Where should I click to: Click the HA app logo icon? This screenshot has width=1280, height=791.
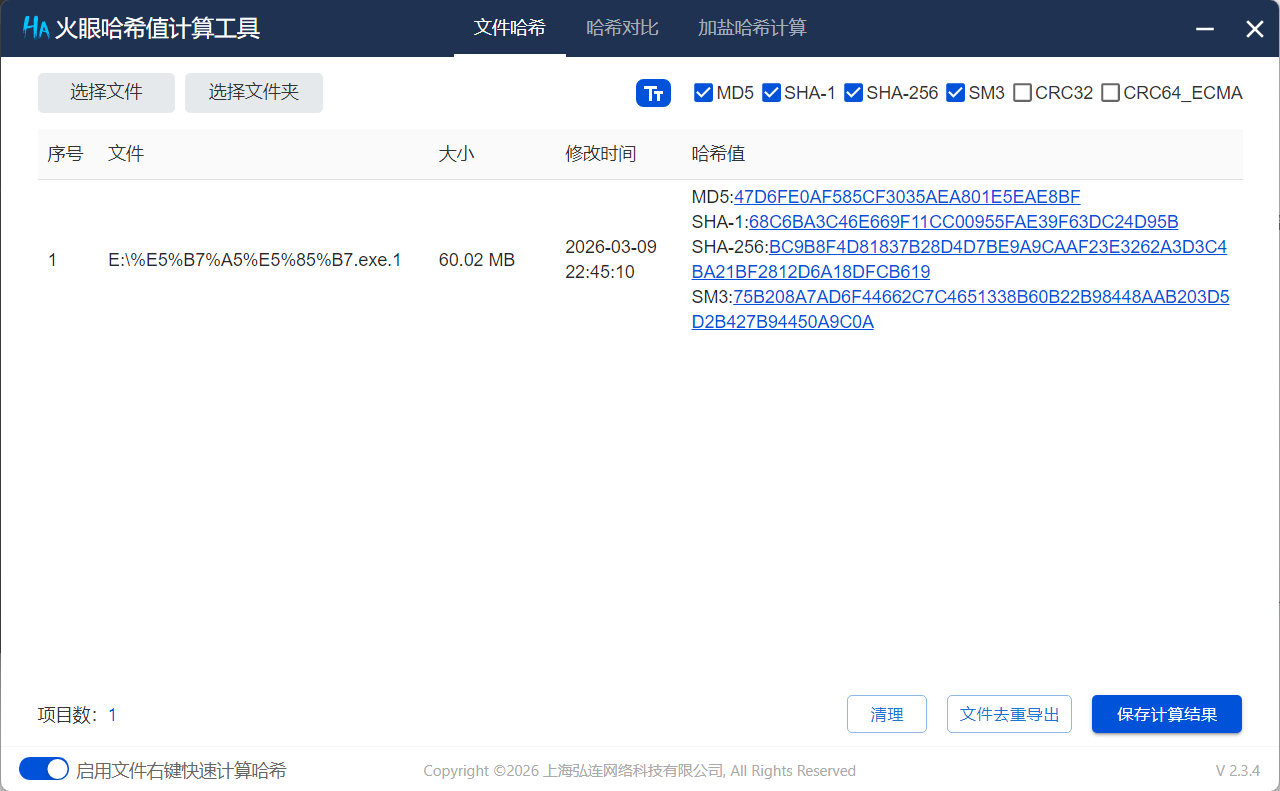coord(36,28)
